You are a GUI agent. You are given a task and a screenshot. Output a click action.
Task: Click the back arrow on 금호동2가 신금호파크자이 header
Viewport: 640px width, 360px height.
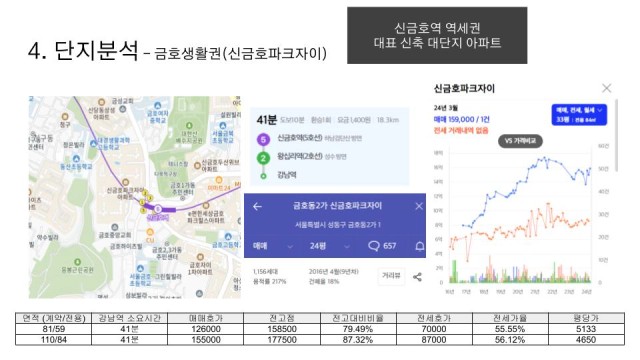257,207
